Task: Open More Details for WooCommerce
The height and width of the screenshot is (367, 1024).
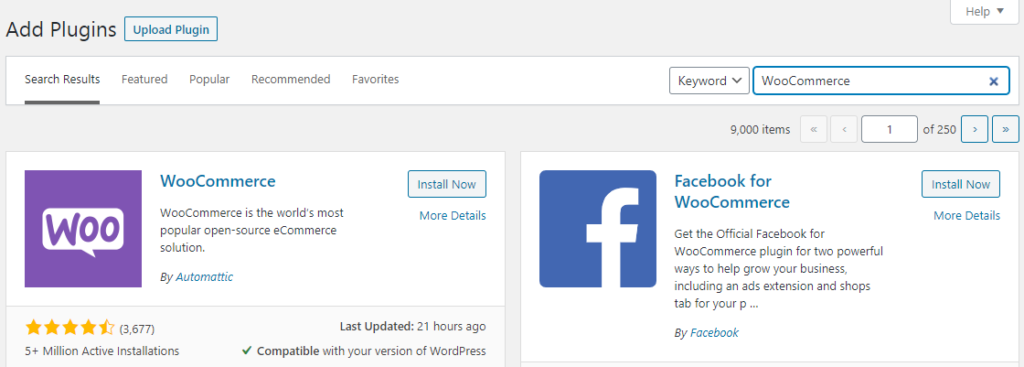Action: [x=453, y=215]
